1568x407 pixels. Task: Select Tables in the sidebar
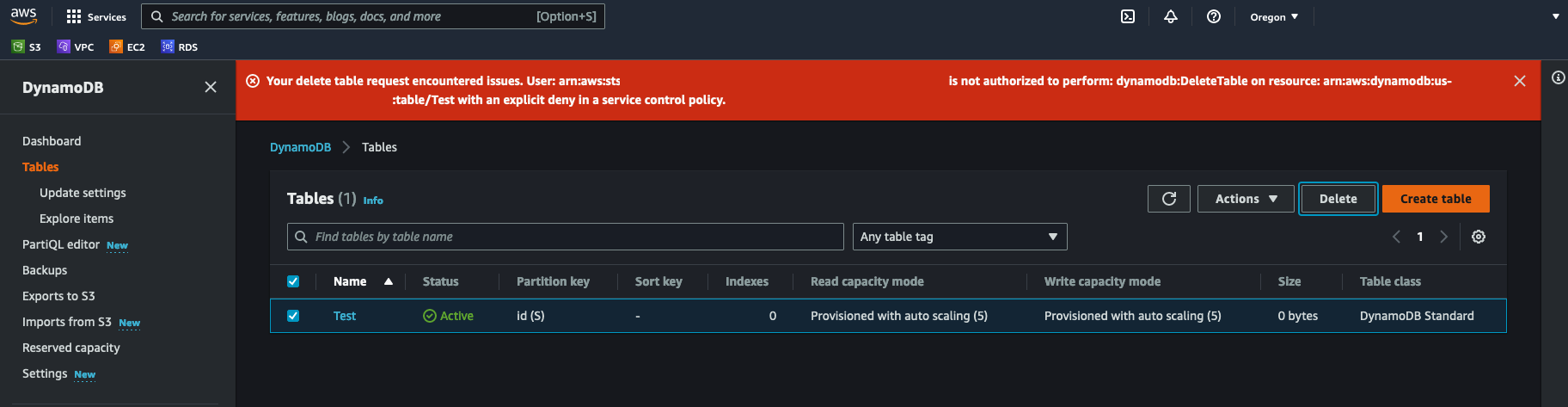point(40,167)
